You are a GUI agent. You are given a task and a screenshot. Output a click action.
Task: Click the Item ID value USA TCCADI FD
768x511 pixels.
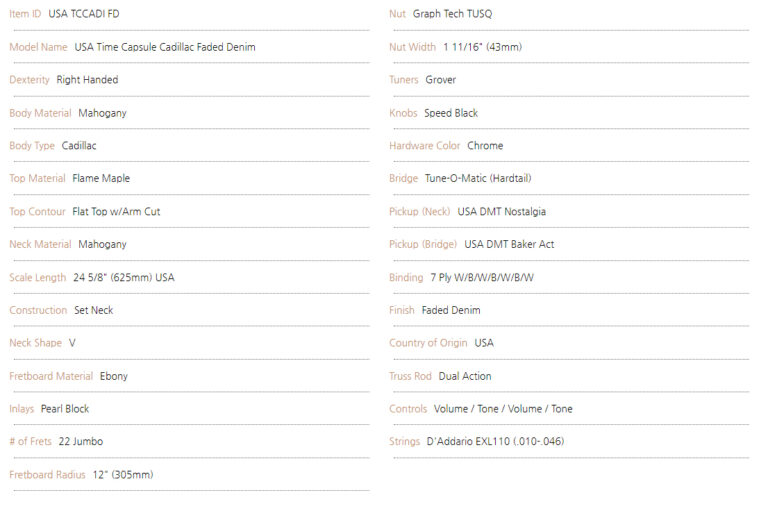pos(84,14)
